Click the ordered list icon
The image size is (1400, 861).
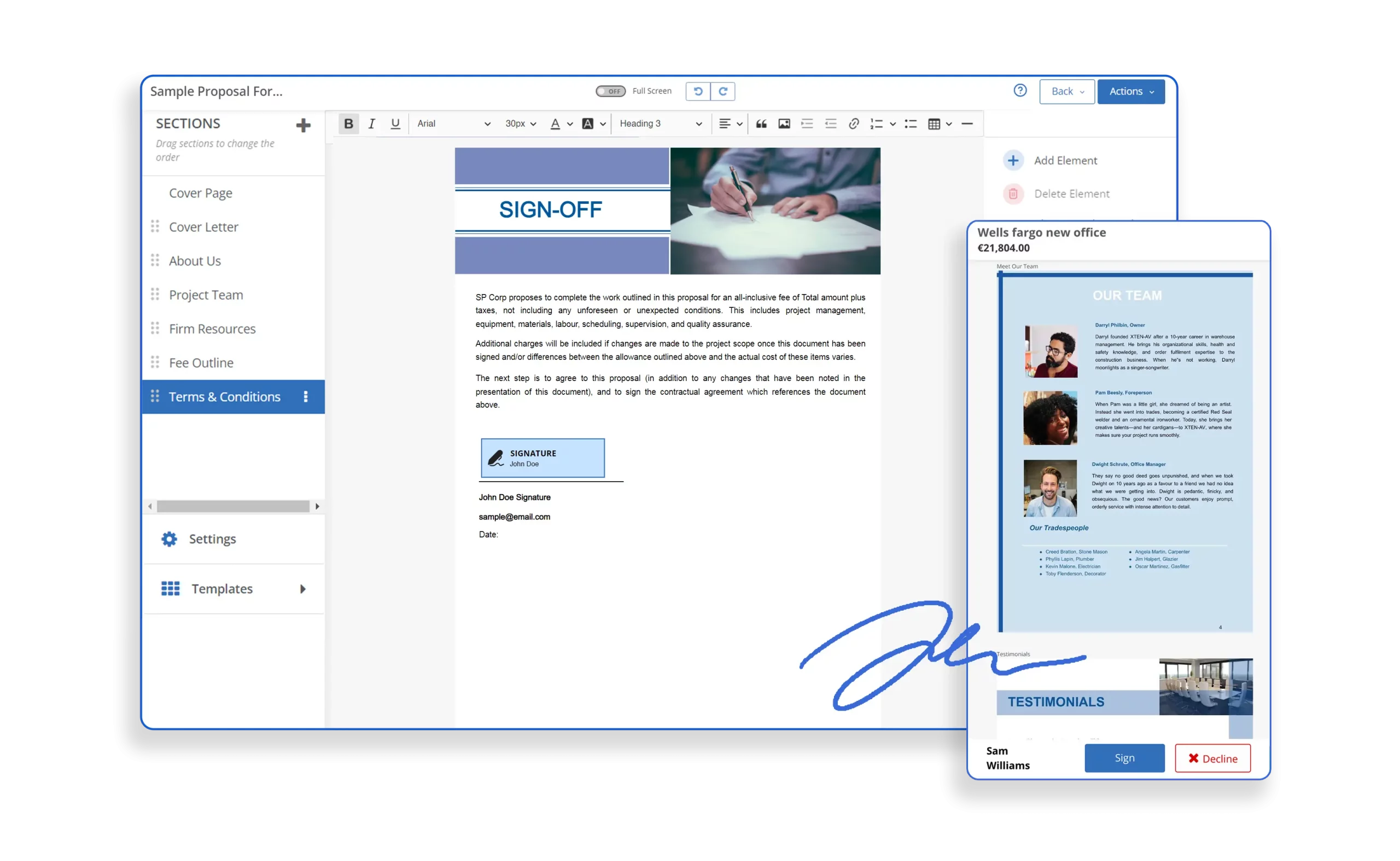(x=876, y=123)
